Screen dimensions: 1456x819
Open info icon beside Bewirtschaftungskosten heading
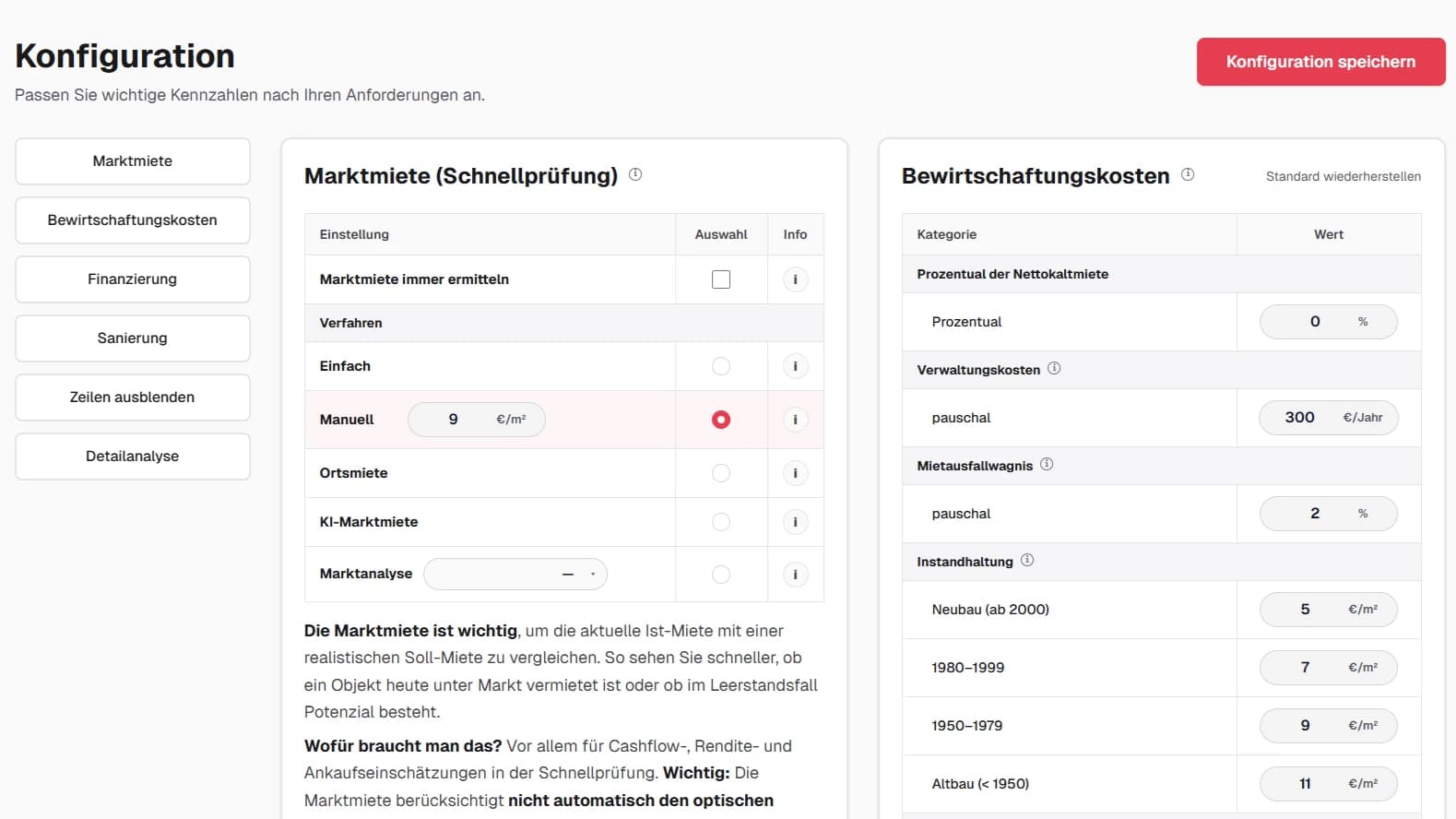coord(1188,174)
